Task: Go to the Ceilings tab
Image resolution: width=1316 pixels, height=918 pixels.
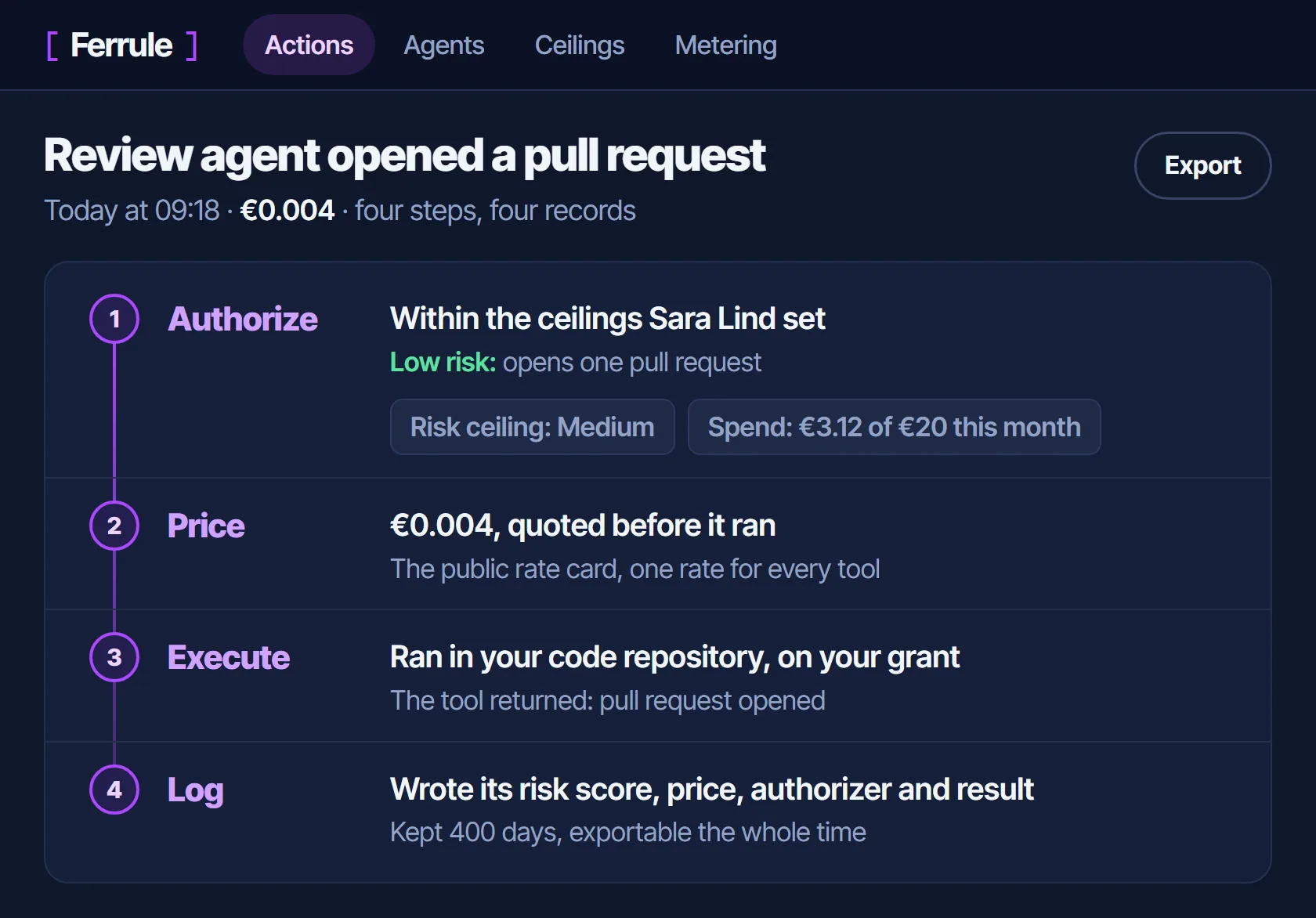Action: click(x=579, y=45)
